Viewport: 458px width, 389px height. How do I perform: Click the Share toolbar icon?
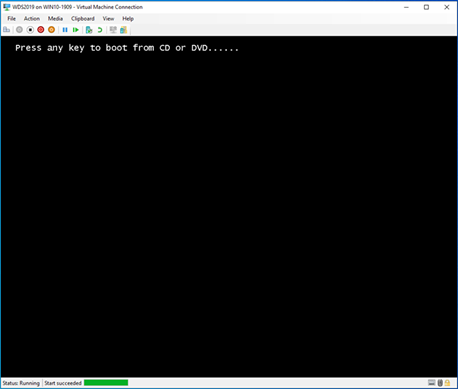click(x=124, y=30)
